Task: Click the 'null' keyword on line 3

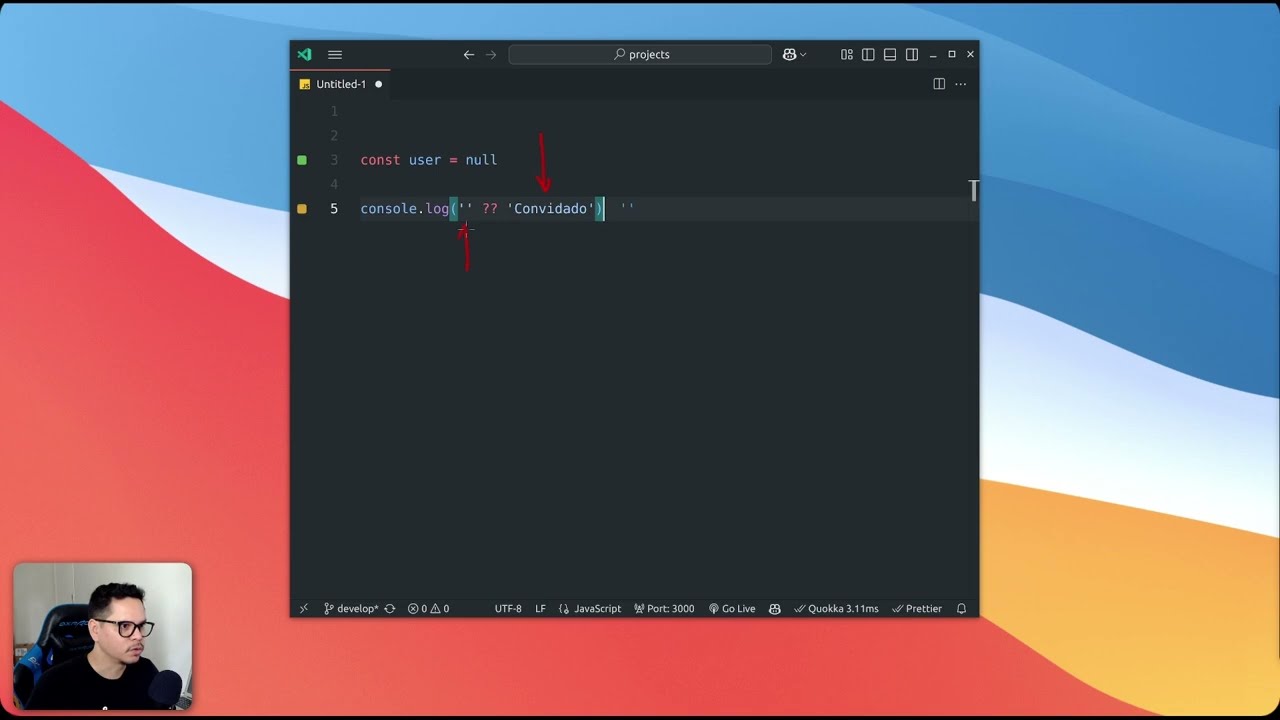Action: [481, 160]
